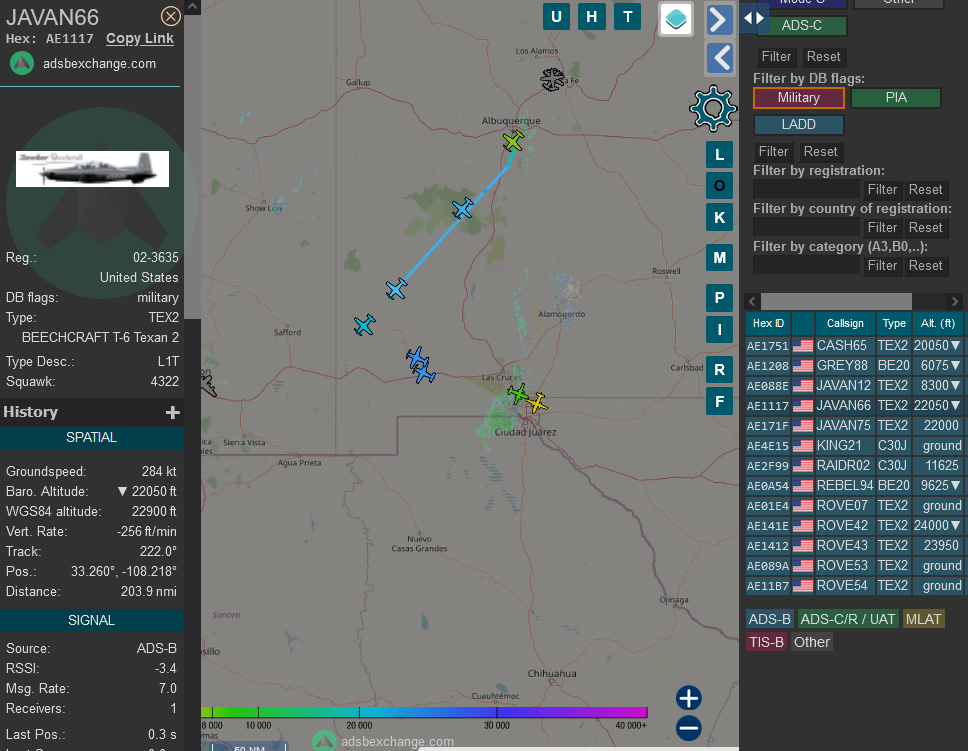Image resolution: width=968 pixels, height=751 pixels.
Task: Click the ADS-B legend label
Action: tap(769, 619)
